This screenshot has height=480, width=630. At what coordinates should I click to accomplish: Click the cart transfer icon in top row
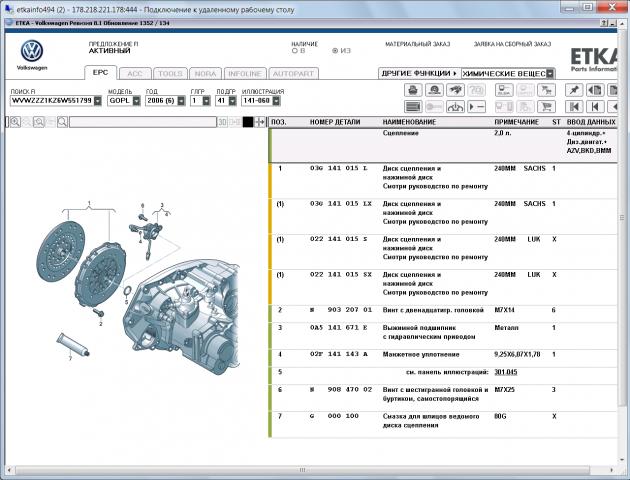click(x=546, y=90)
